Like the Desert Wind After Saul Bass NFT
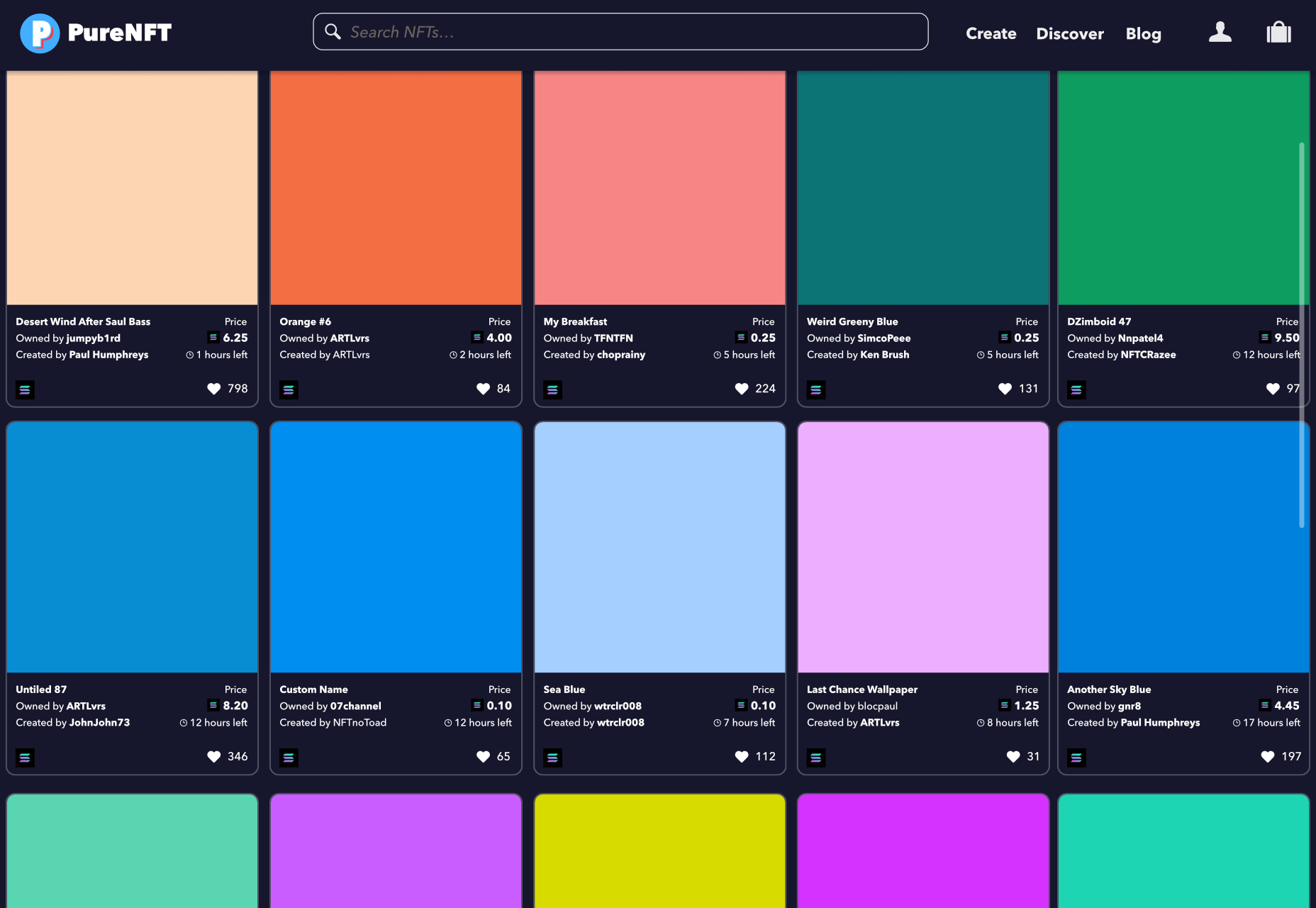The image size is (1316, 908). [x=214, y=389]
